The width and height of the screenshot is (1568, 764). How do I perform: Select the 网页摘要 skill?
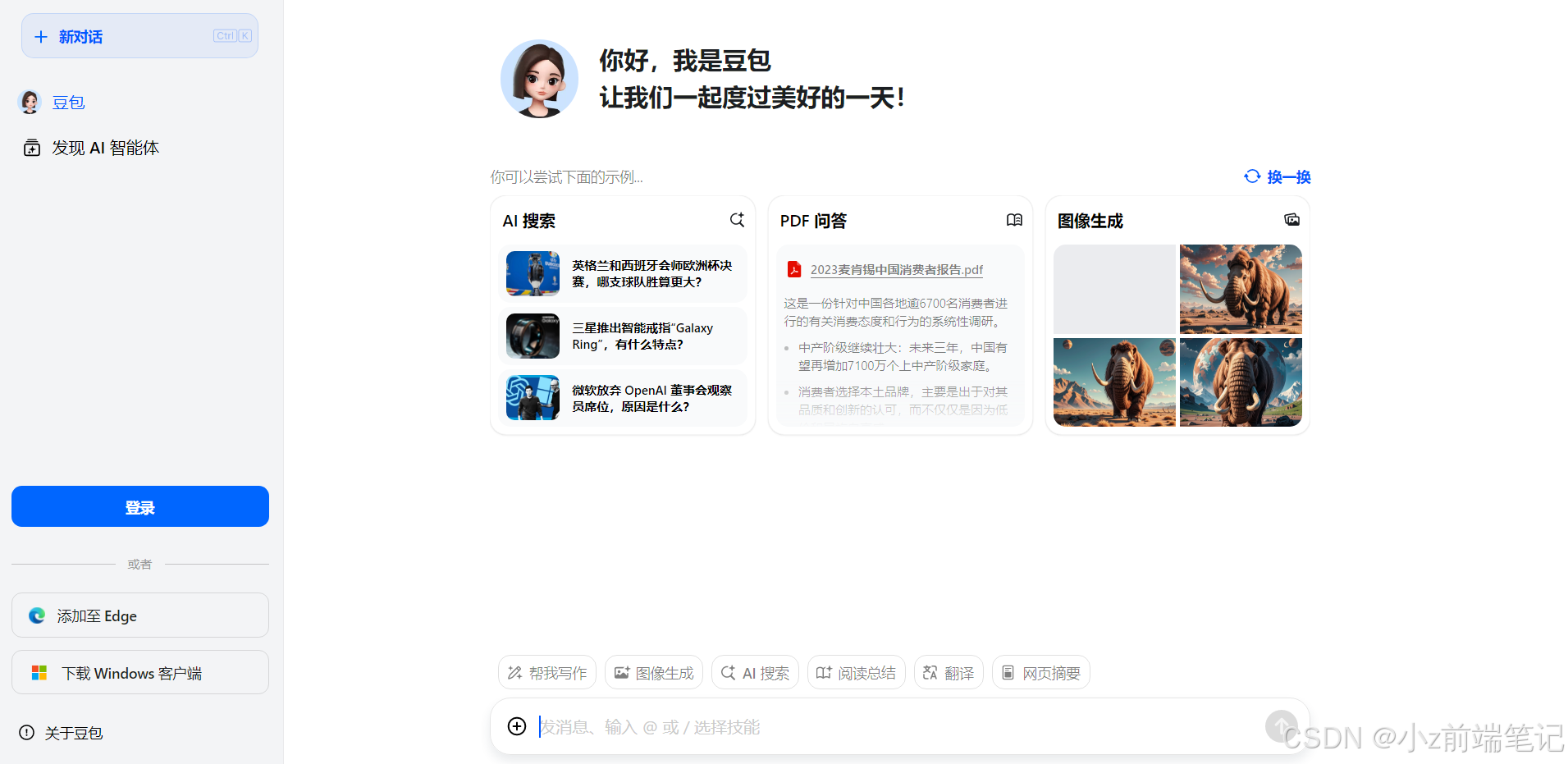pyautogui.click(x=1040, y=672)
